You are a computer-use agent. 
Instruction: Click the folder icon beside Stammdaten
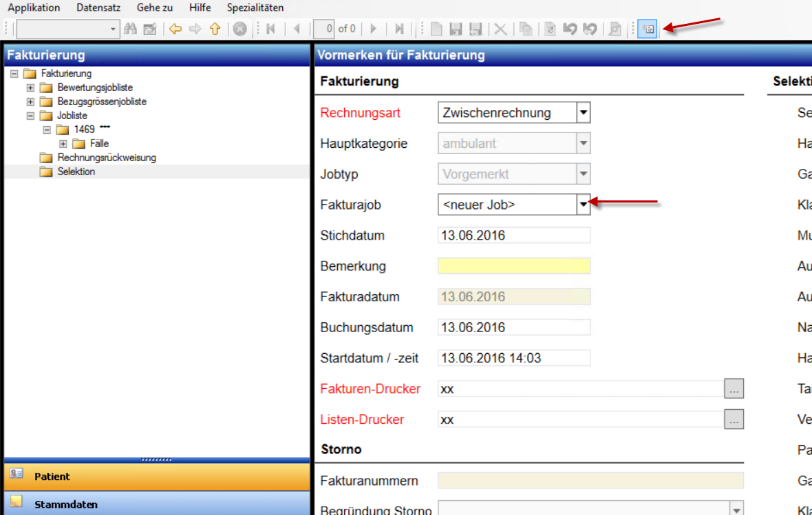[x=16, y=503]
